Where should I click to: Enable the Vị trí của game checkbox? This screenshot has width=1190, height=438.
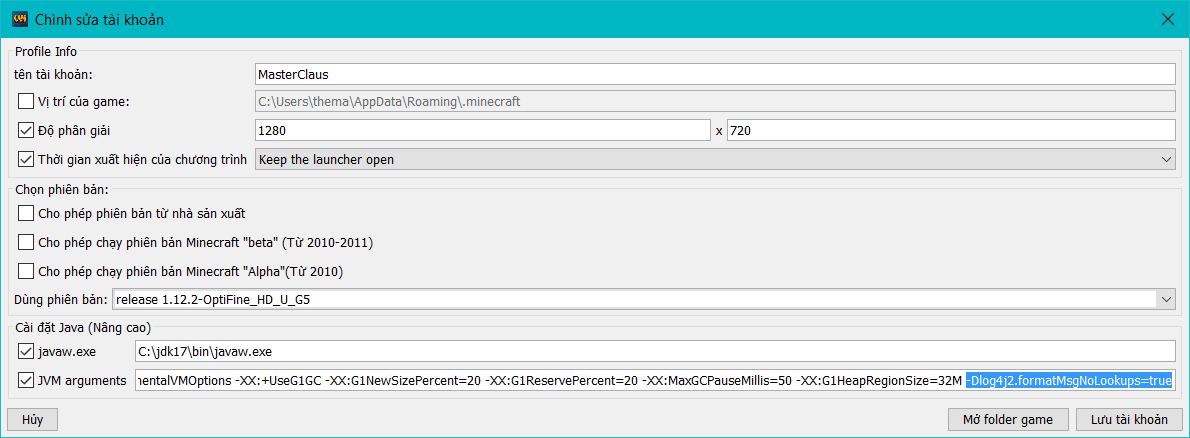(x=26, y=101)
